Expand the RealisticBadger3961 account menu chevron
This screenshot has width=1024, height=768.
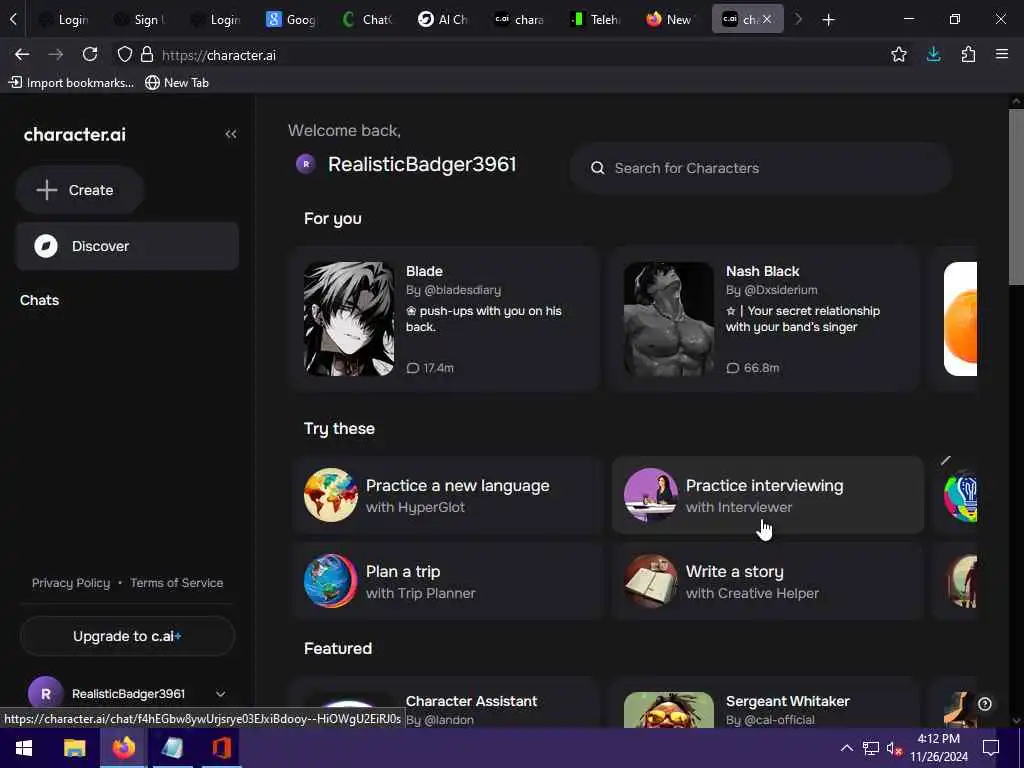click(x=221, y=694)
